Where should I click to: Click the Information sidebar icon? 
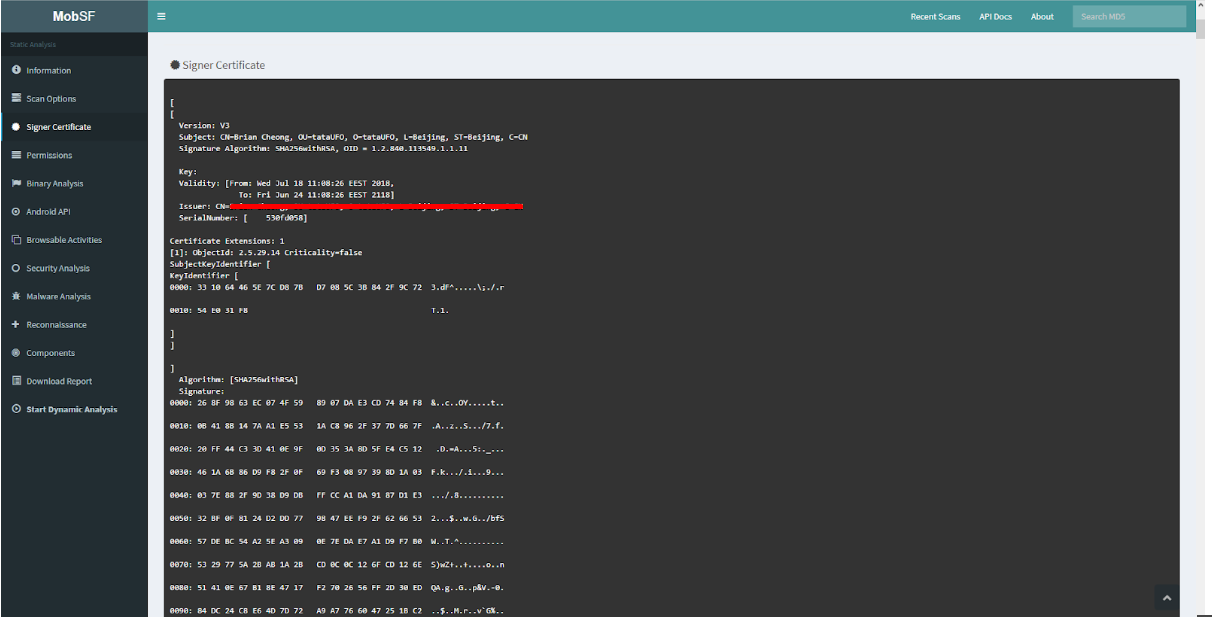point(16,70)
